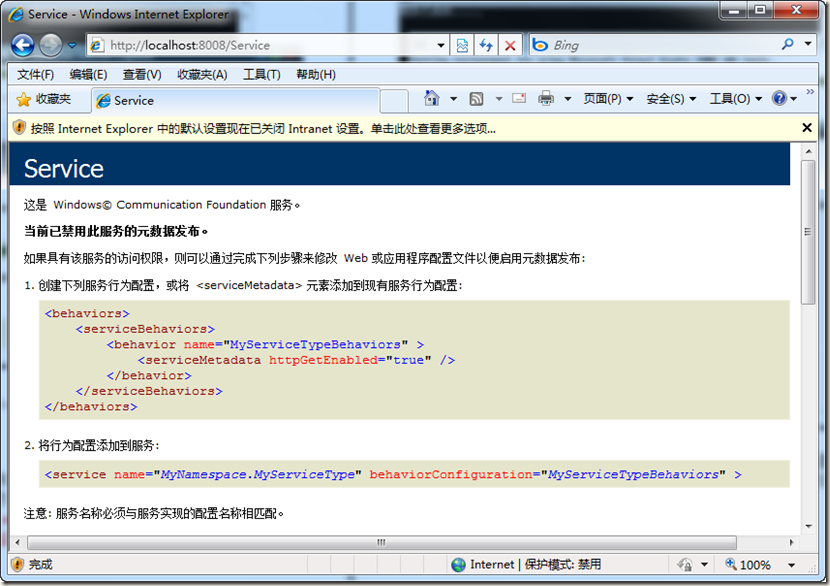The width and height of the screenshot is (830, 586).
Task: Click the Intranet settings information bar message
Action: click(x=263, y=129)
